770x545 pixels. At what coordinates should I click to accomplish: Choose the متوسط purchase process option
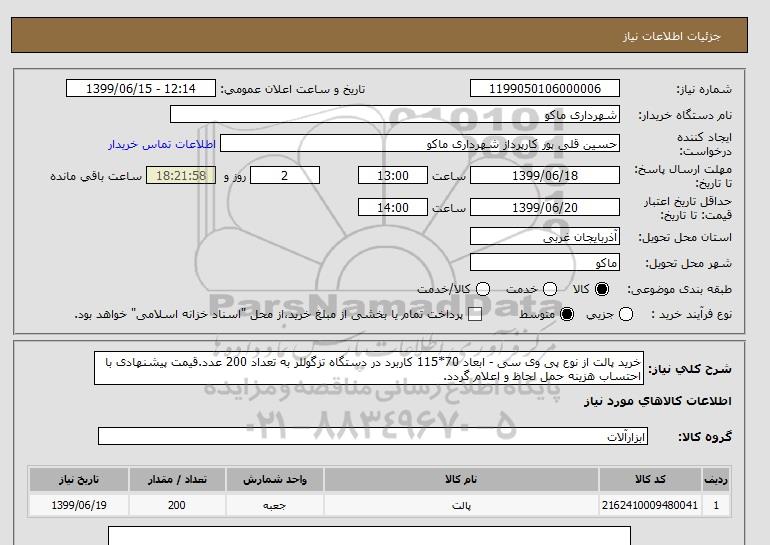(x=567, y=314)
